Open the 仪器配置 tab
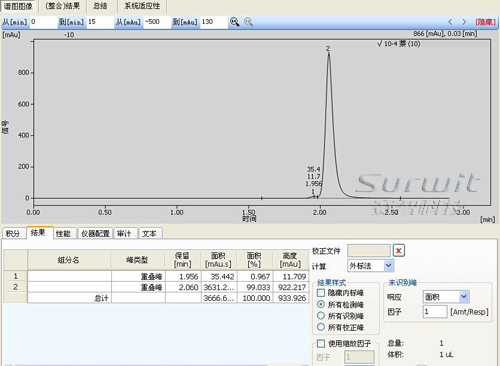 [x=95, y=233]
